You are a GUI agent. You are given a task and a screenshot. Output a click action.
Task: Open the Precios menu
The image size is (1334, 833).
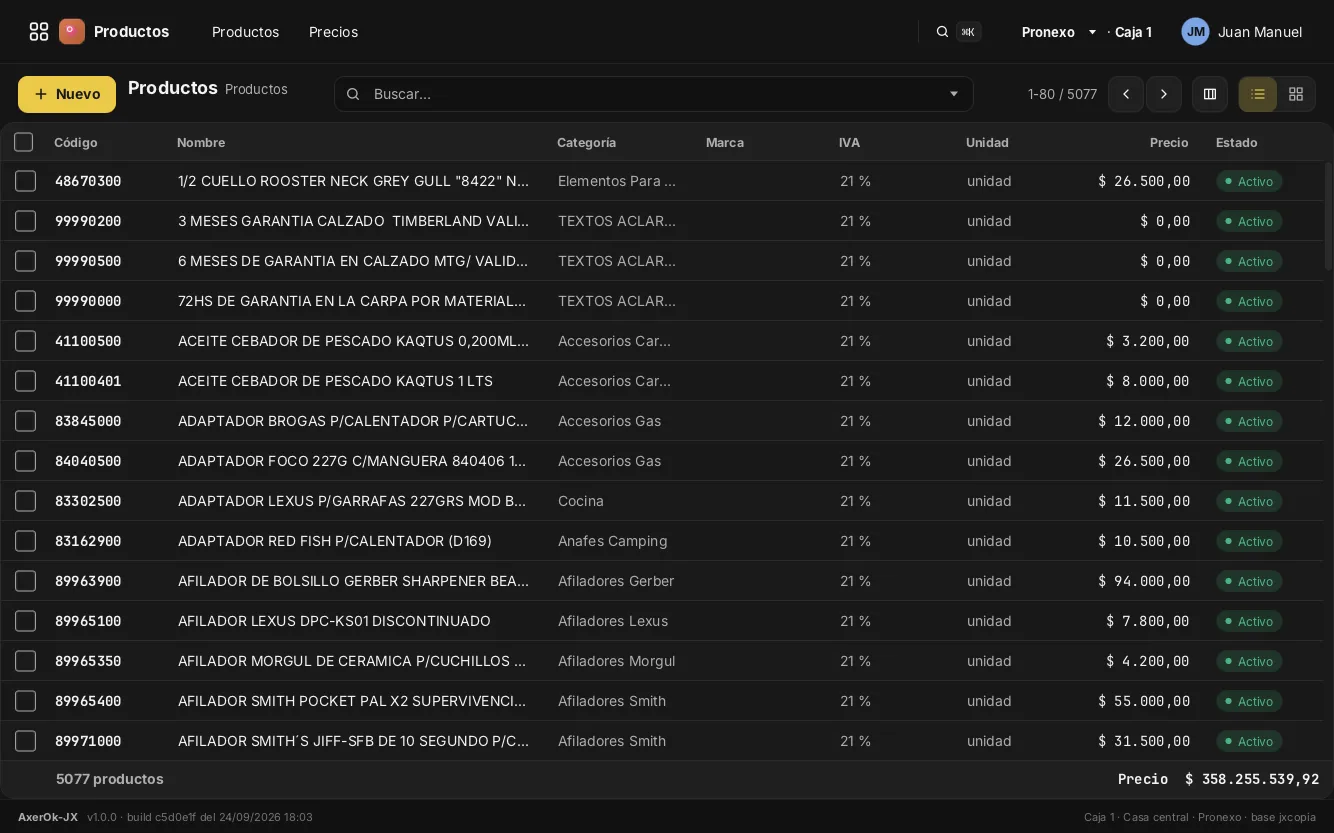[x=333, y=32]
